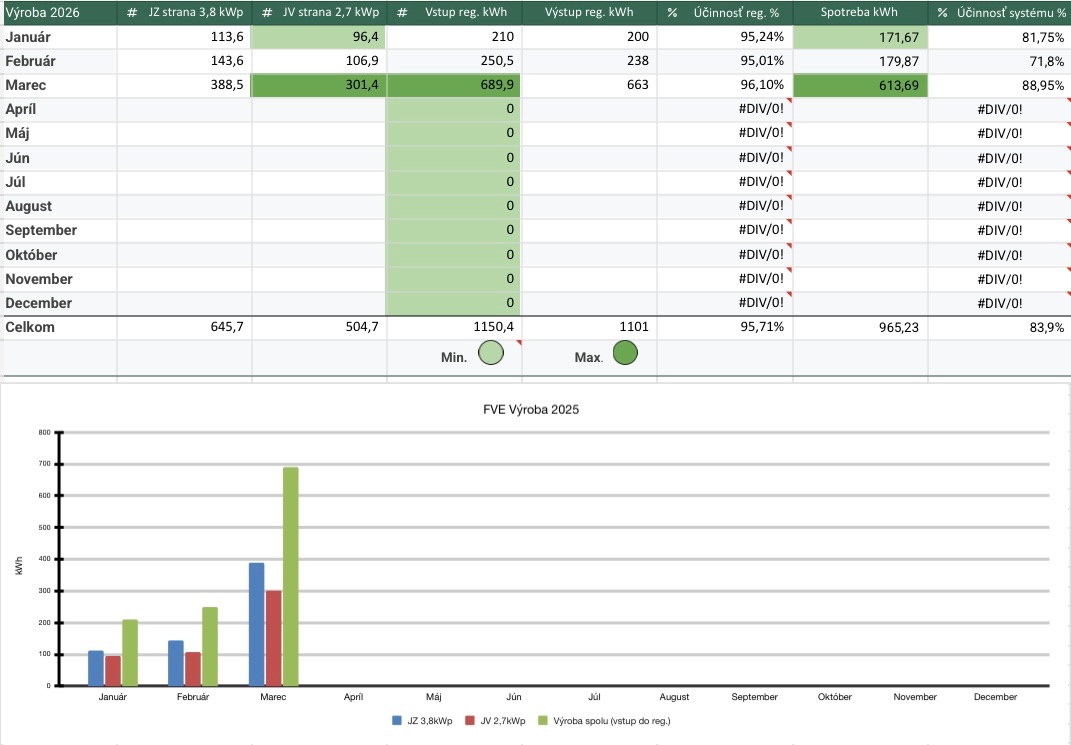Select the Spotreba kWh column header
The height and width of the screenshot is (745, 1071).
859,13
